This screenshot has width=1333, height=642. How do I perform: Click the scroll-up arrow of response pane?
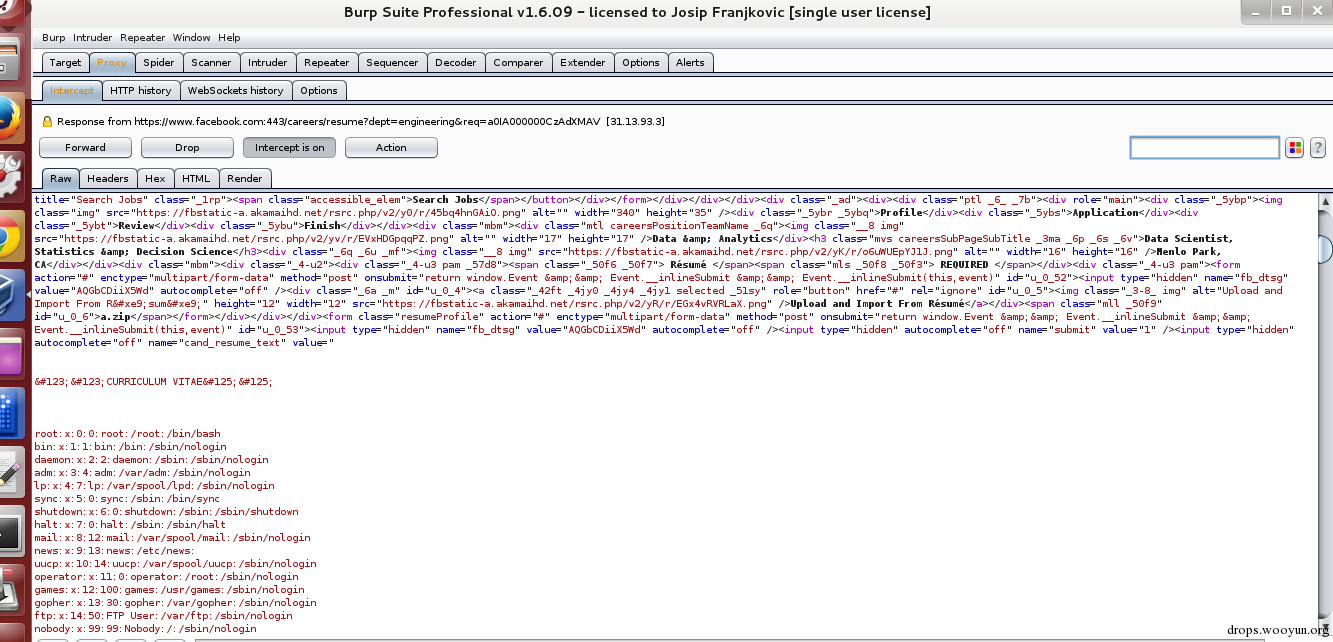tap(1325, 202)
